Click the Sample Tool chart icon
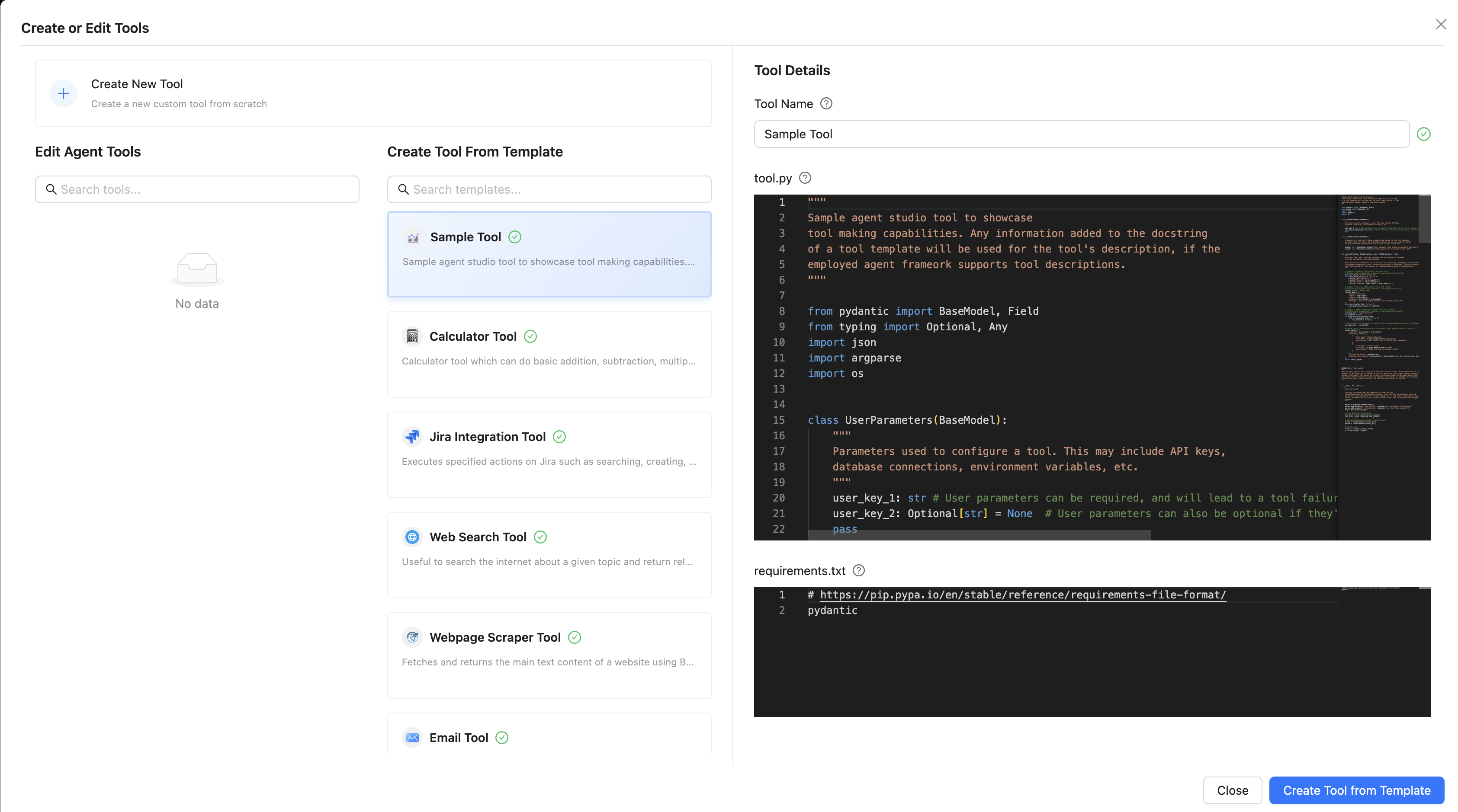Screen dimensions: 1458x812 tap(413, 237)
